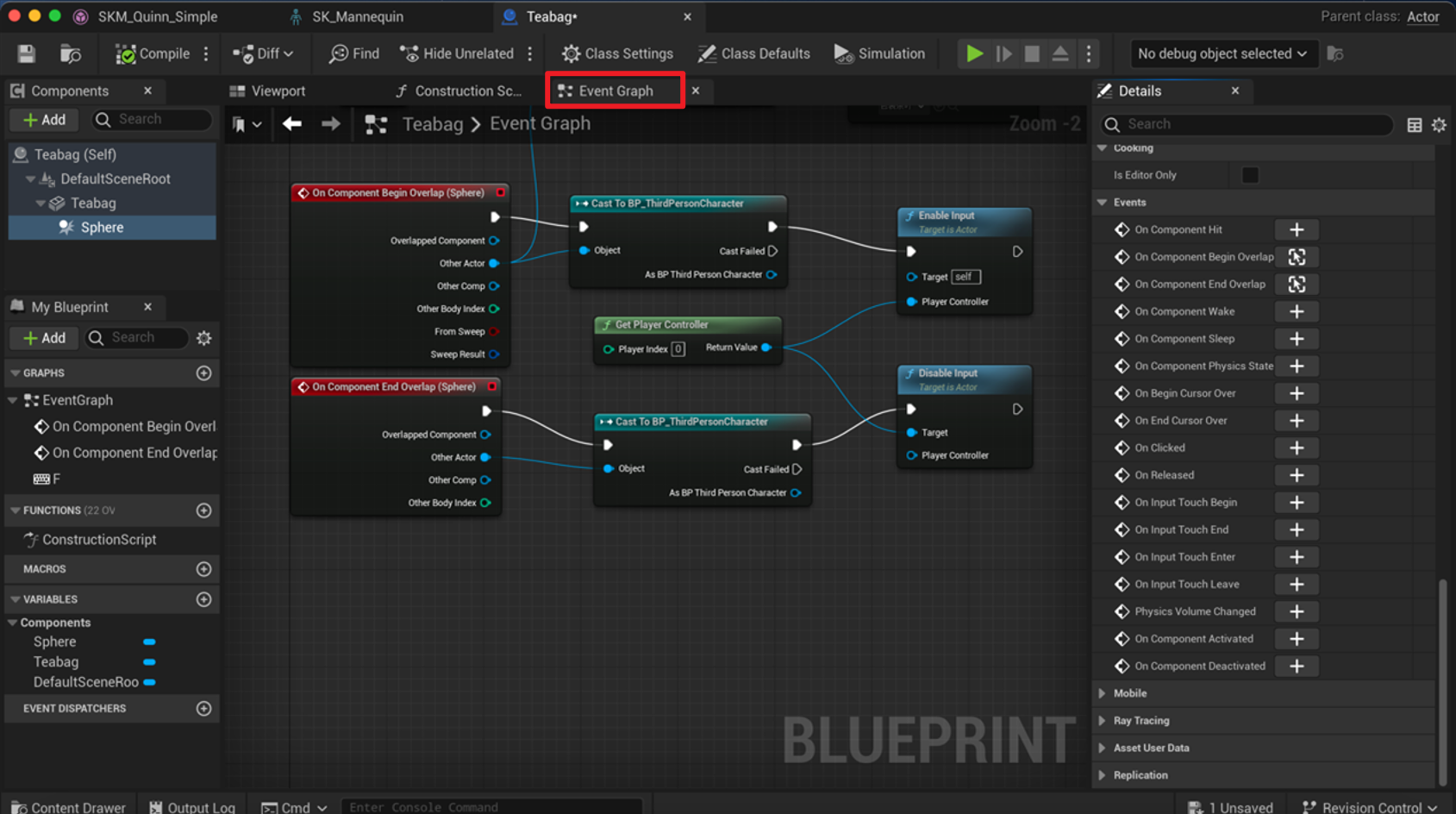Click Add in the Components panel
Viewport: 1456px width, 814px height.
43,119
